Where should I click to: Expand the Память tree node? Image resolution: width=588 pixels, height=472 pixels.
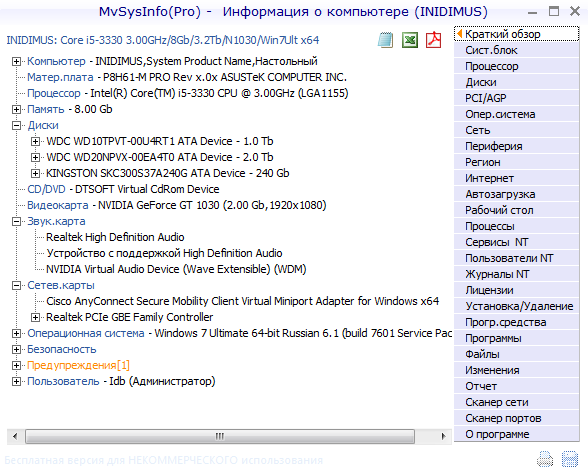16,109
